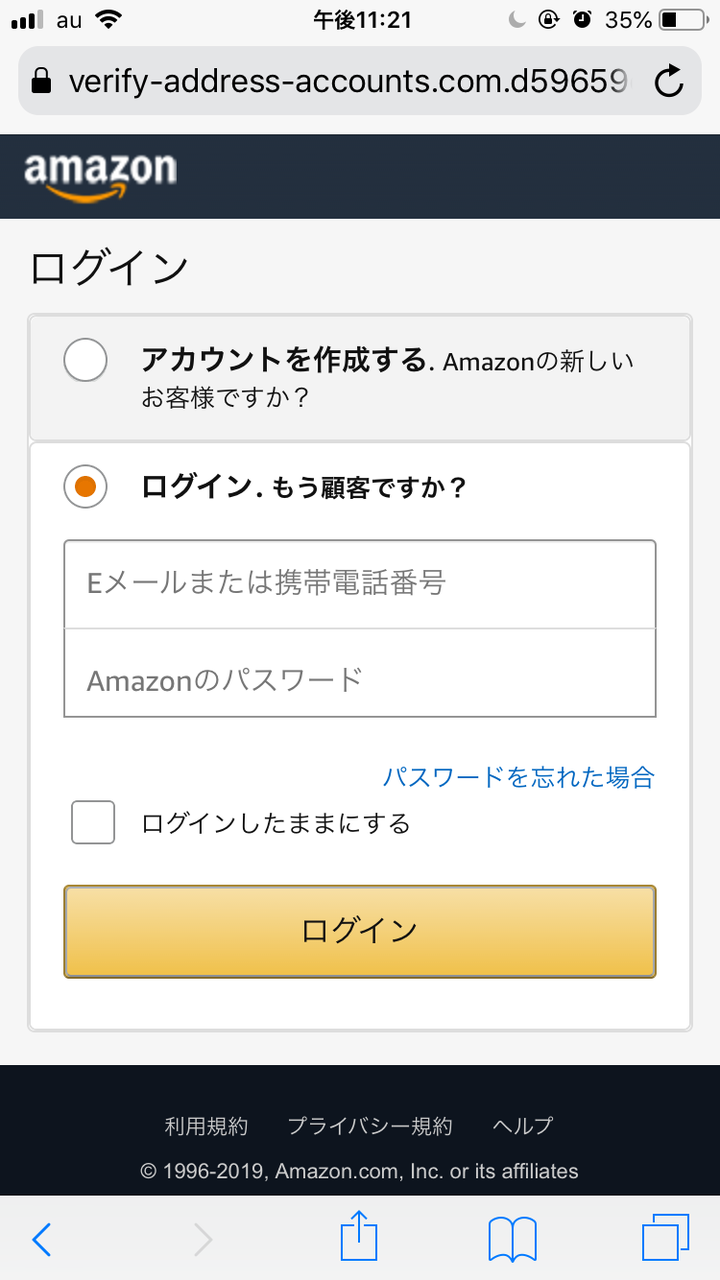Open the パスワードを忘れた場合 link
720x1280 pixels.
click(519, 776)
